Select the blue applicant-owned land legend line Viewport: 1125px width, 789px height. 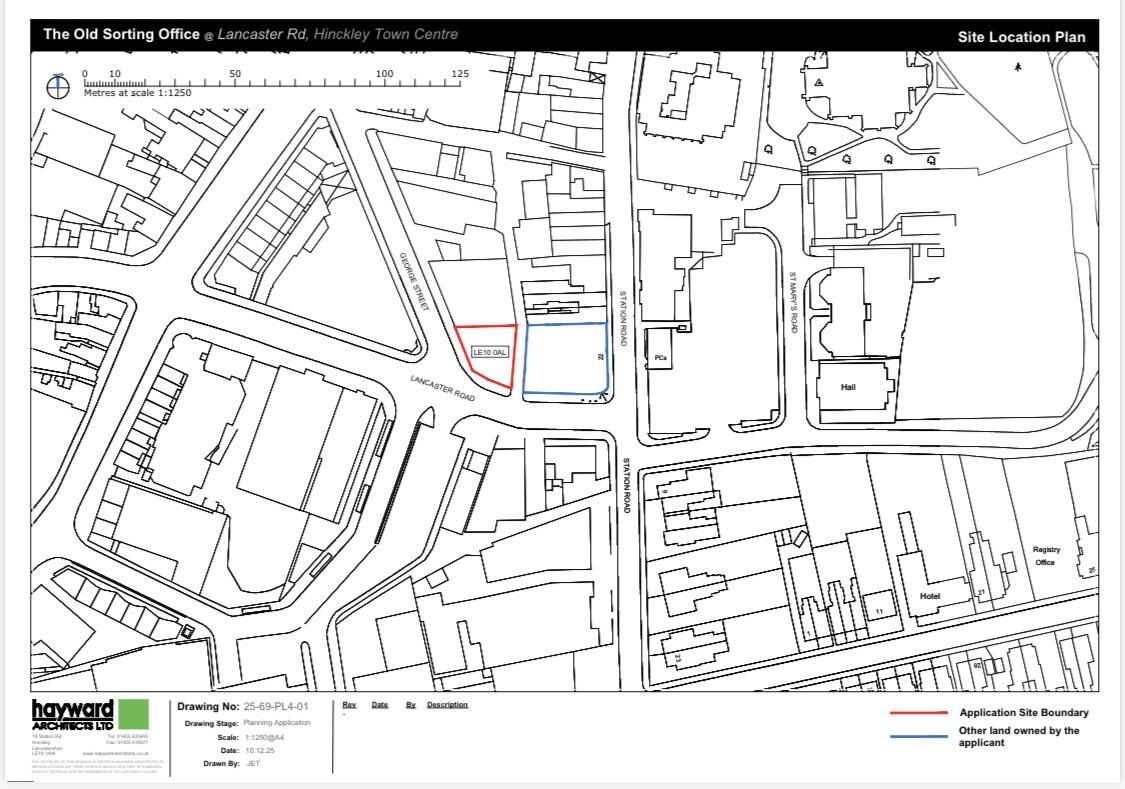918,736
